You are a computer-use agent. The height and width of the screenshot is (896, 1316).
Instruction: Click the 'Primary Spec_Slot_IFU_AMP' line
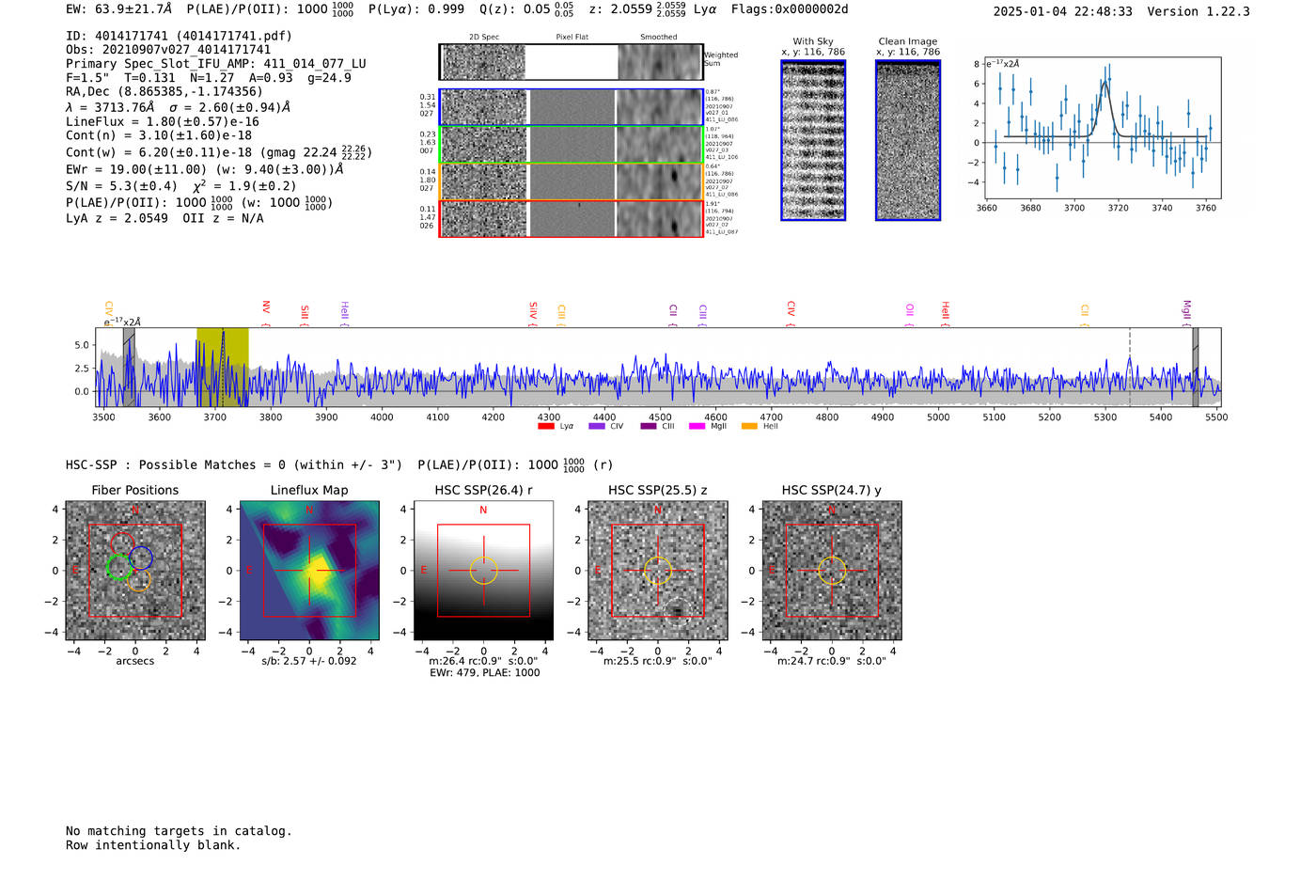[x=216, y=64]
